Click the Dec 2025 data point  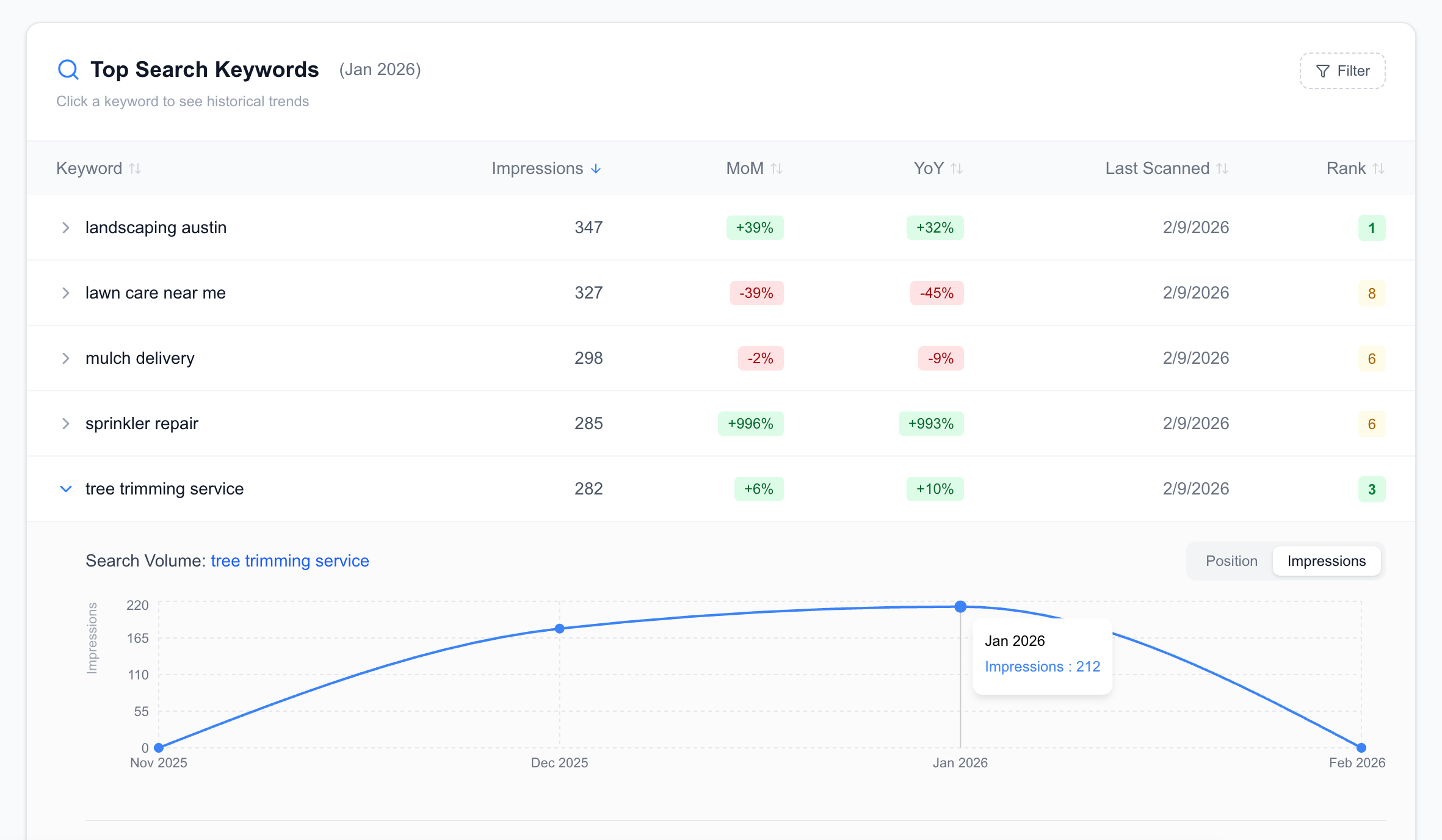[560, 629]
